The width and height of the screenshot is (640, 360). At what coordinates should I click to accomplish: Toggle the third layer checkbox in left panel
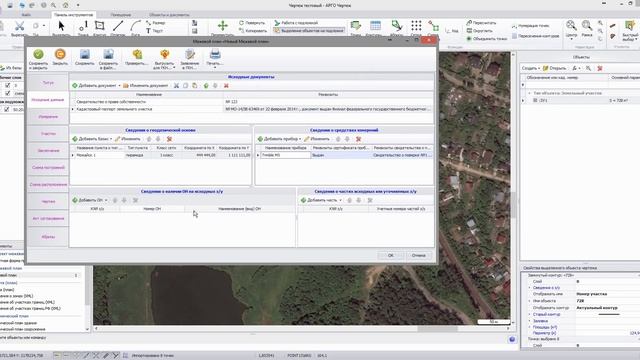coord(7,109)
